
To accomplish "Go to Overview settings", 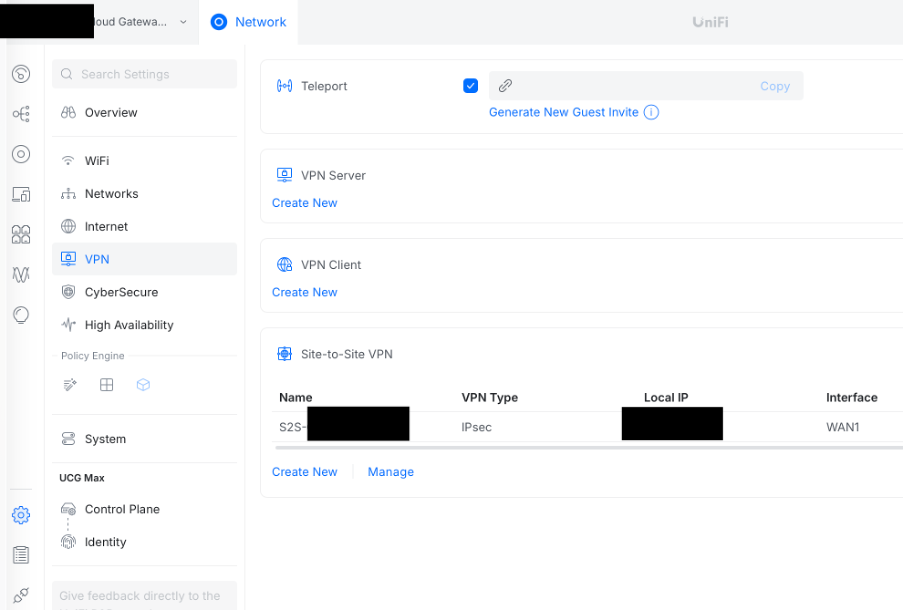I will (144, 112).
